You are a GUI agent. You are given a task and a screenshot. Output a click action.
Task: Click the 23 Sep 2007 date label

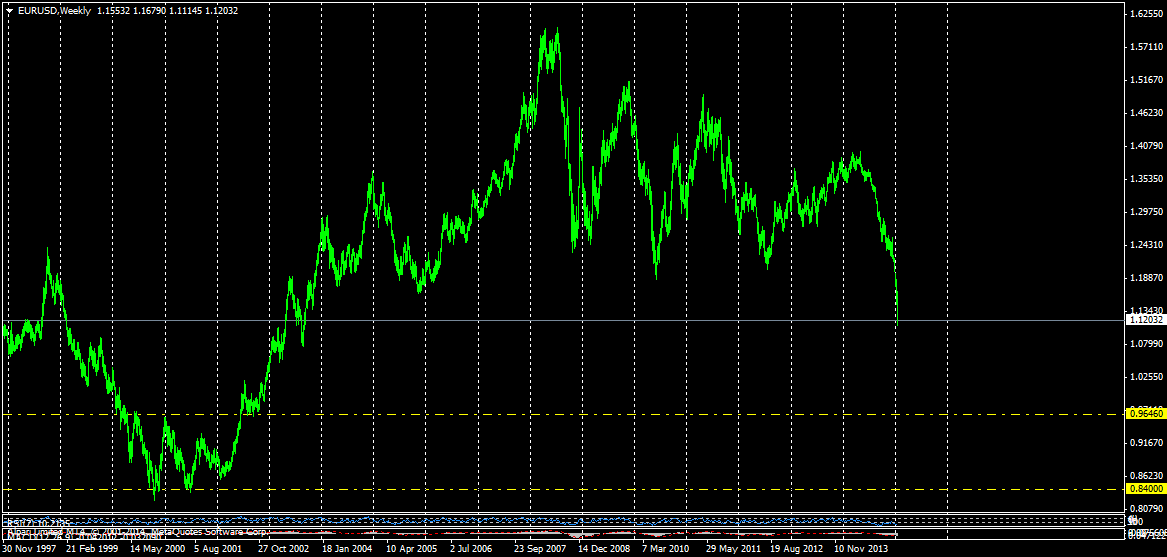(541, 549)
